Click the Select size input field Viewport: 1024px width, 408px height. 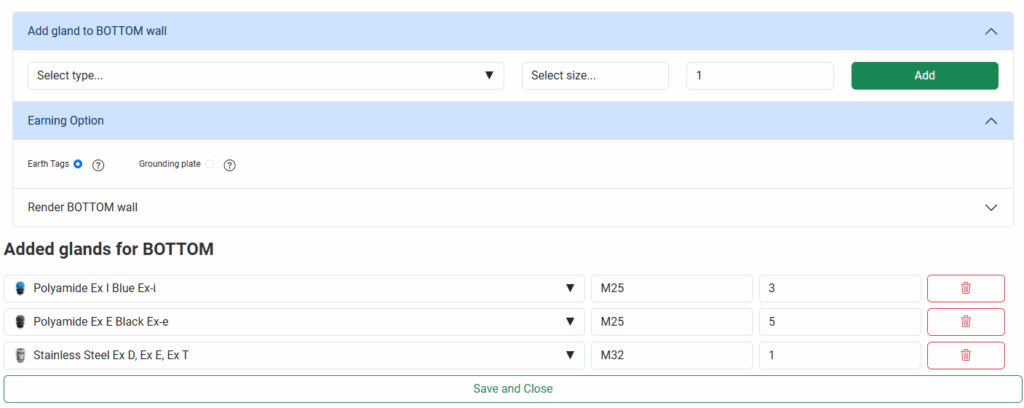pyautogui.click(x=595, y=75)
